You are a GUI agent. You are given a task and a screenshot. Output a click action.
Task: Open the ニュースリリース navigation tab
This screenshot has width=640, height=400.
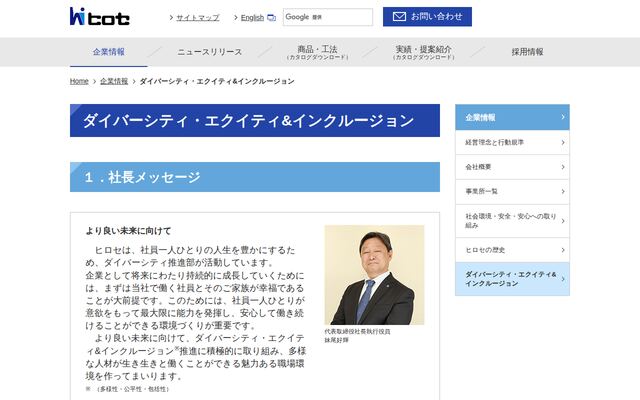pyautogui.click(x=210, y=52)
